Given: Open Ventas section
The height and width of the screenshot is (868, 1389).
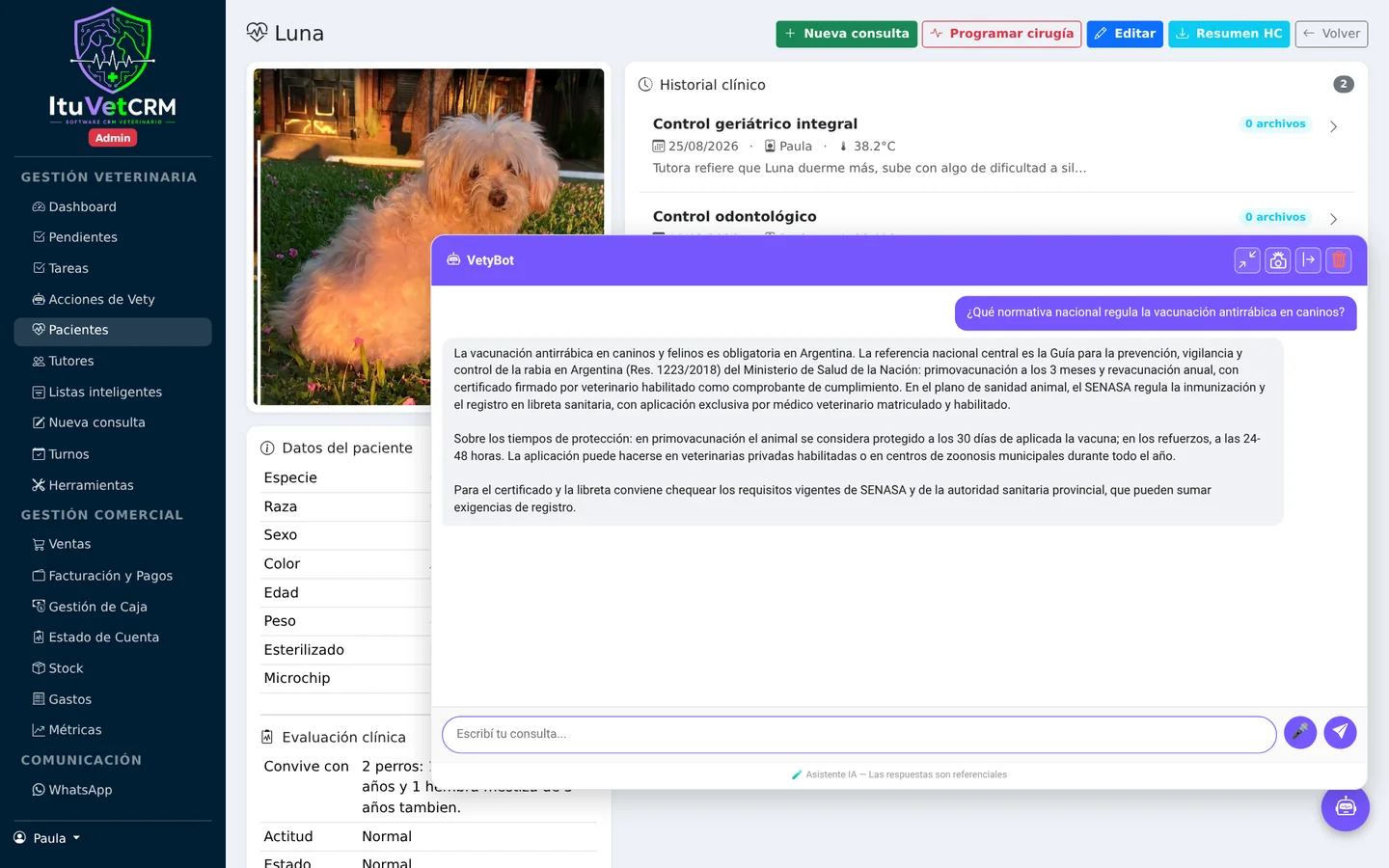Looking at the screenshot, I should point(113,544).
